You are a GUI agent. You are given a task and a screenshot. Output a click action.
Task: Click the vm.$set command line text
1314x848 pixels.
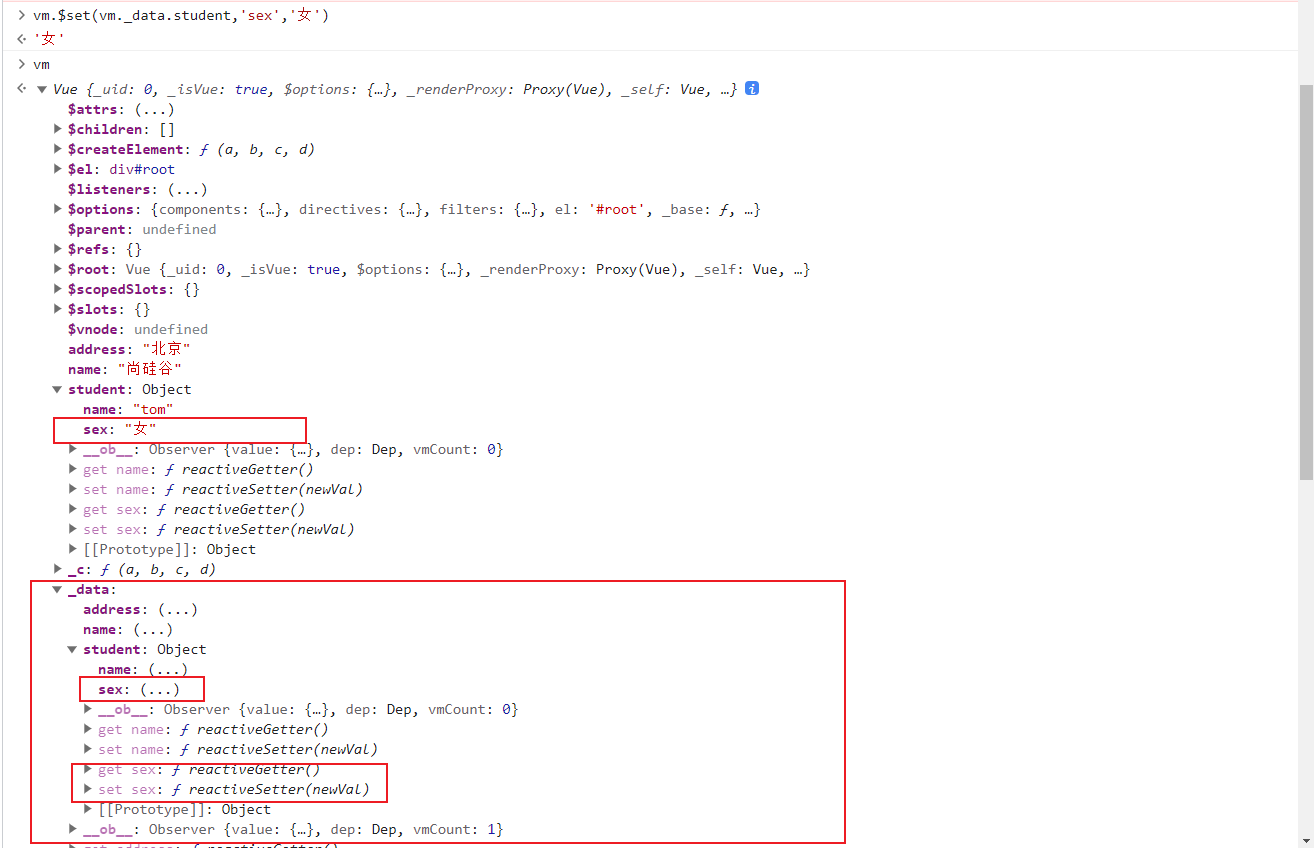pos(181,15)
